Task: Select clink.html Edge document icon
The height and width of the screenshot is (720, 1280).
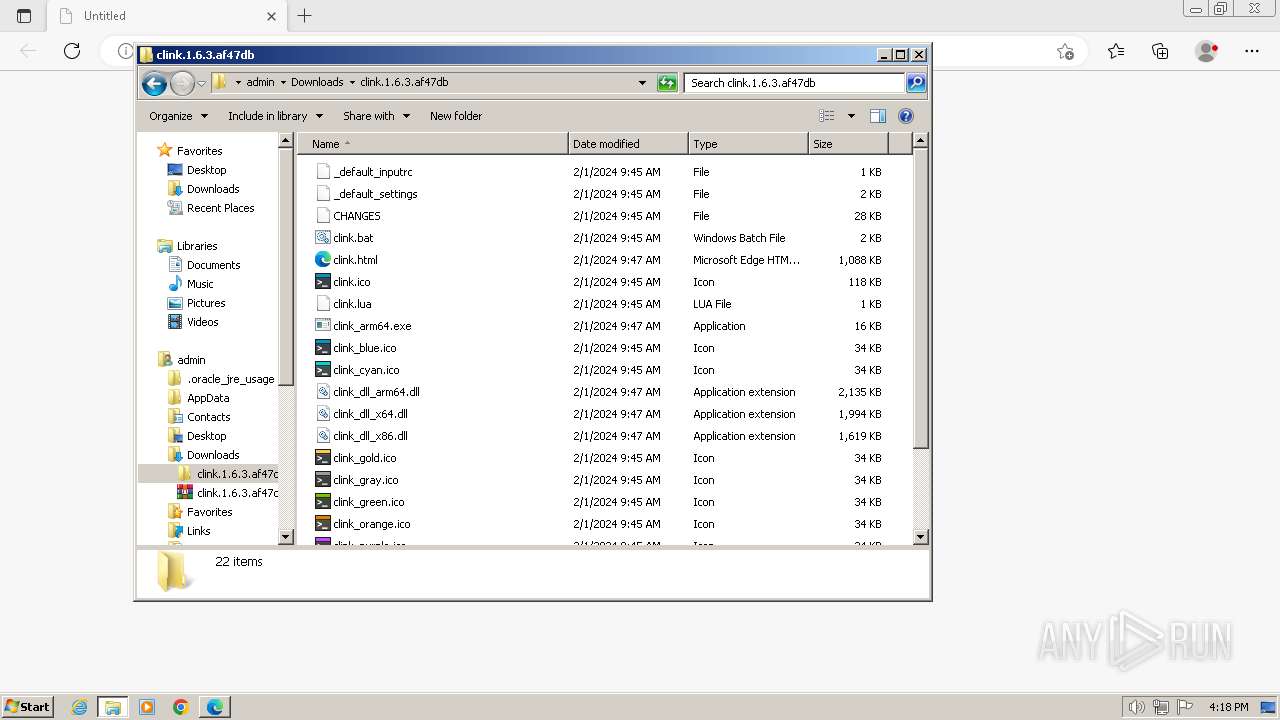Action: (x=323, y=260)
